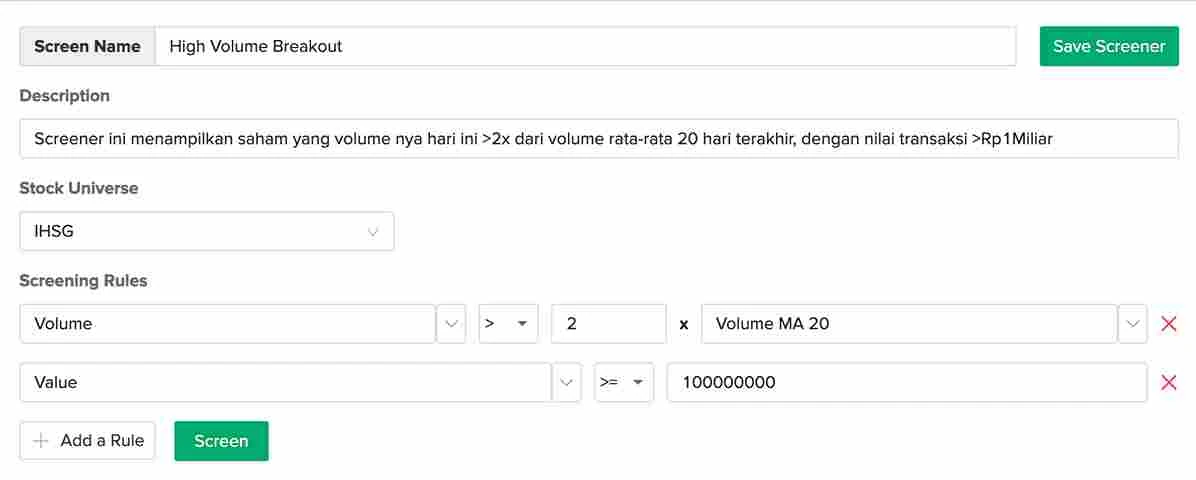Open the IHSG Stock Universe dropdown

pos(206,231)
